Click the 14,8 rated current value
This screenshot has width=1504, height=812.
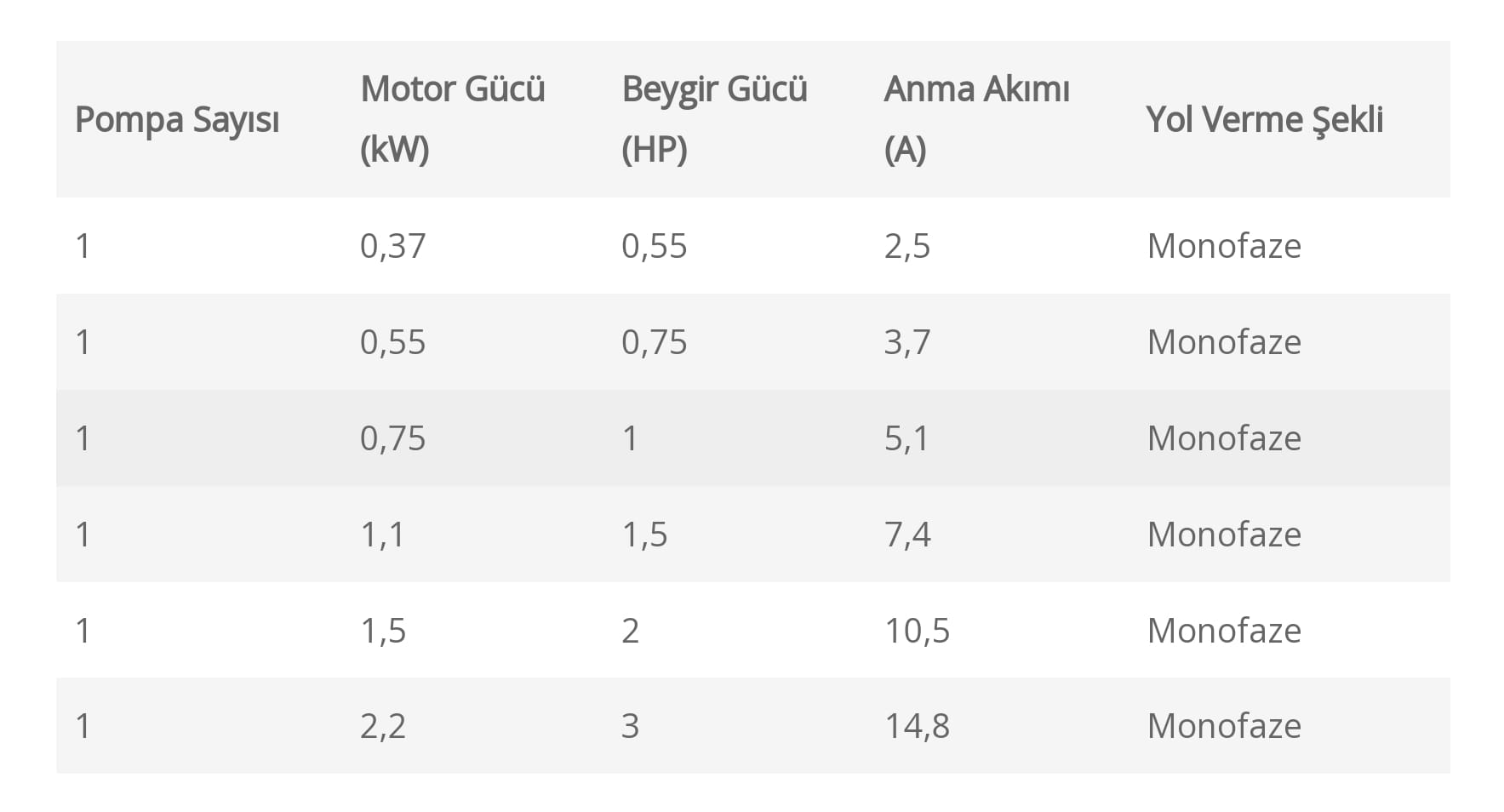[x=917, y=726]
